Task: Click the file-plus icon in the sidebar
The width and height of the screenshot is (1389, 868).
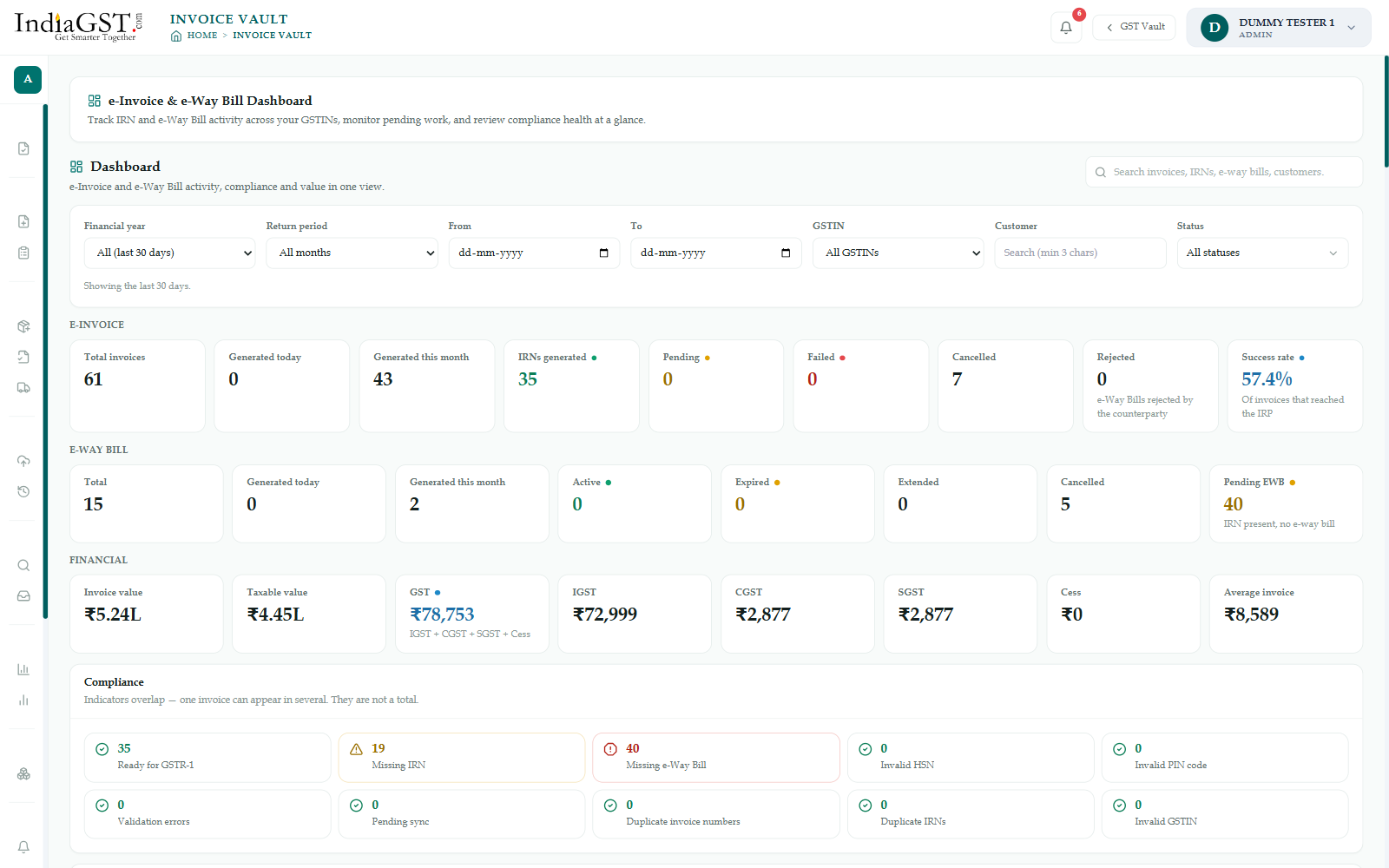Action: [23, 221]
